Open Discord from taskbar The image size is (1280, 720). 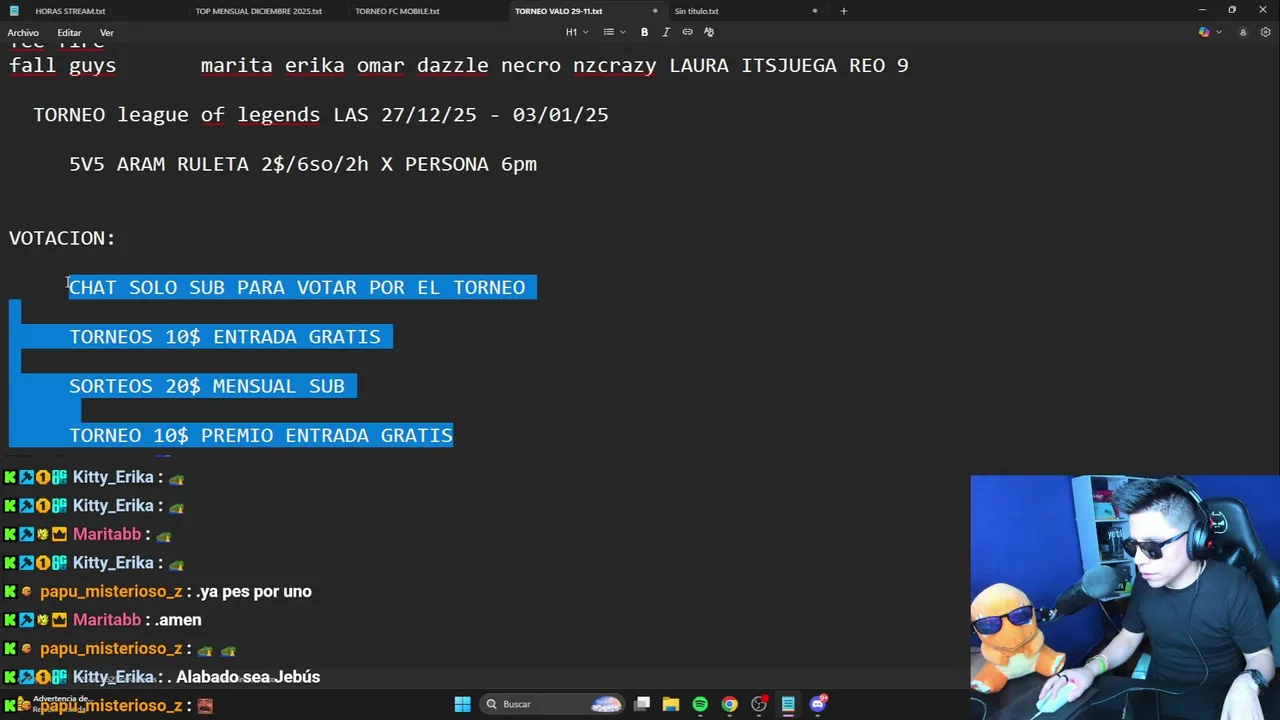818,704
